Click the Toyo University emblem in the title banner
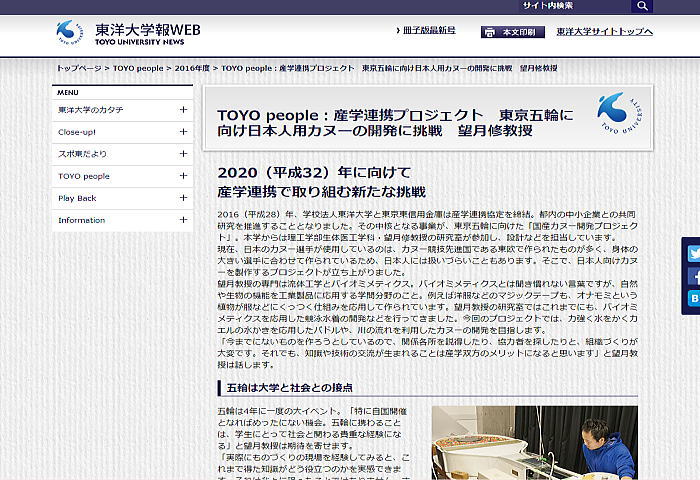700x480 pixels. point(619,113)
